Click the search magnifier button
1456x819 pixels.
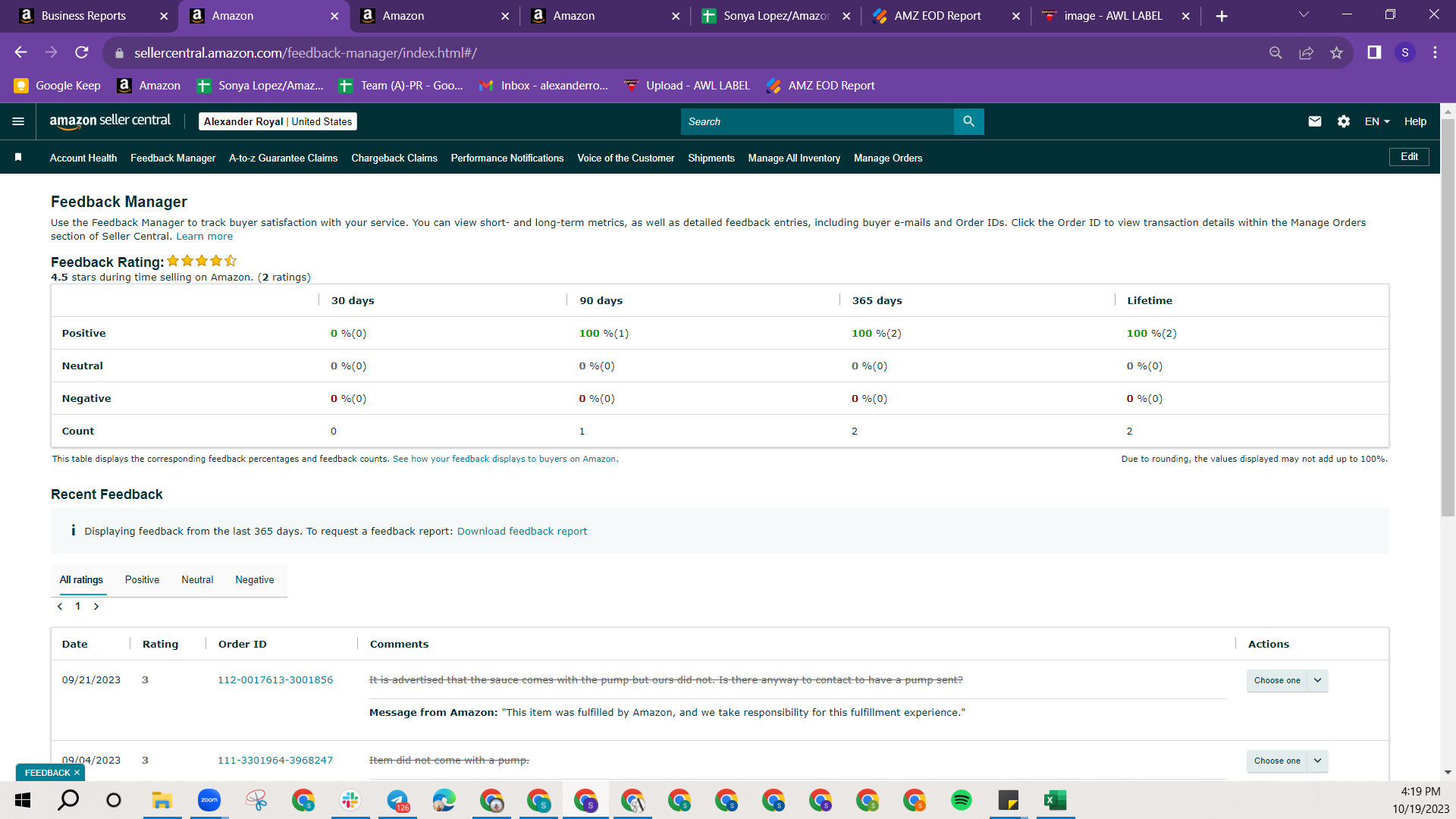click(968, 121)
